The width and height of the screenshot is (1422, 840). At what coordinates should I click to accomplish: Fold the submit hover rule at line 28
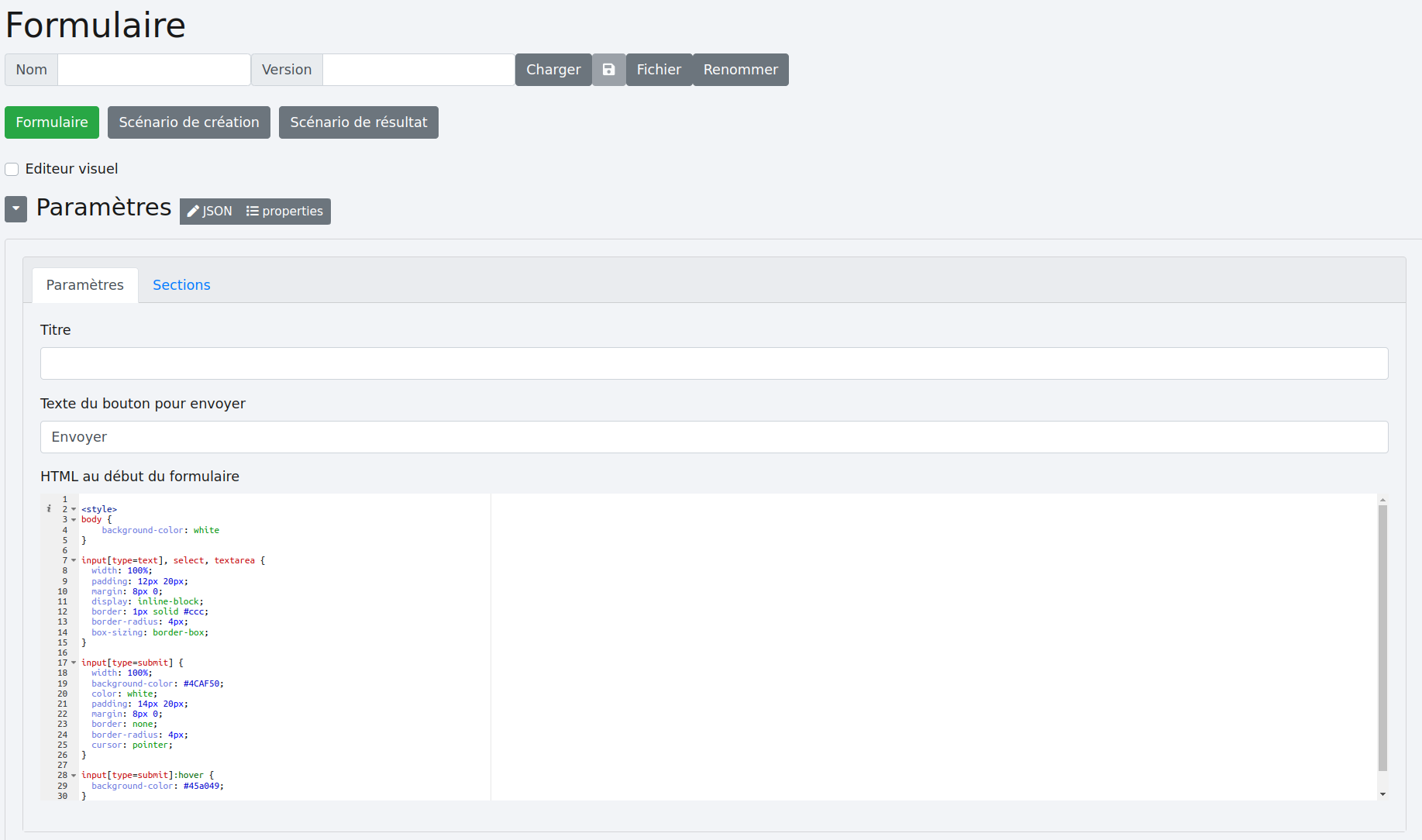click(x=74, y=775)
